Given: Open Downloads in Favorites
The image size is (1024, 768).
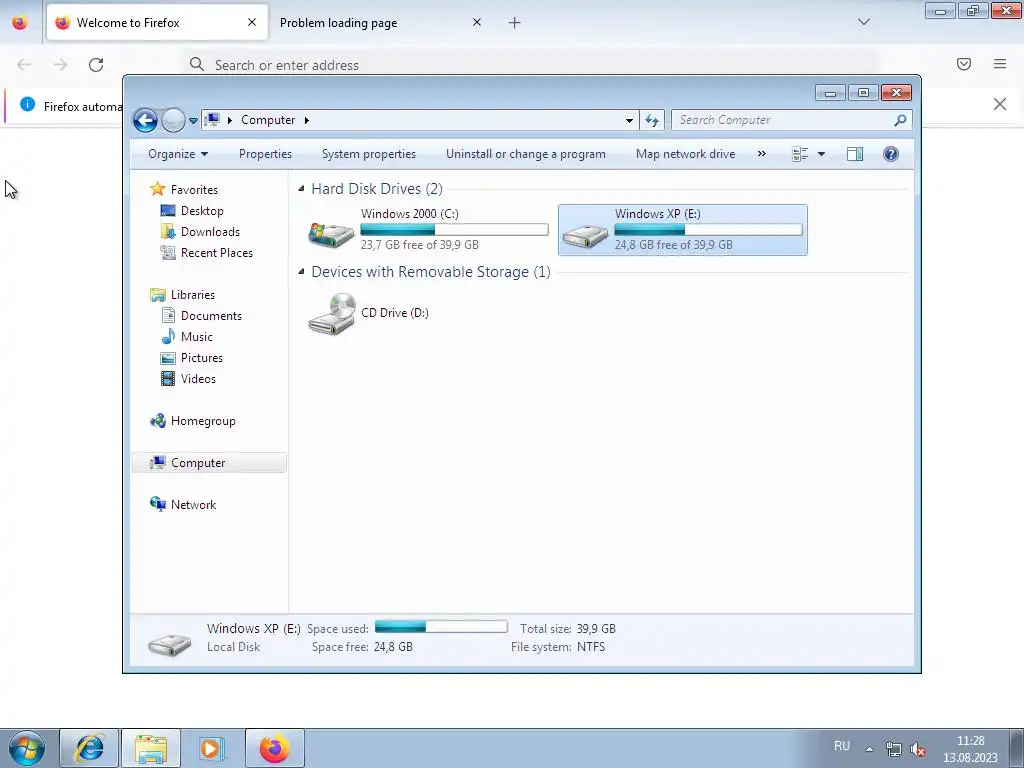Looking at the screenshot, I should tap(210, 232).
